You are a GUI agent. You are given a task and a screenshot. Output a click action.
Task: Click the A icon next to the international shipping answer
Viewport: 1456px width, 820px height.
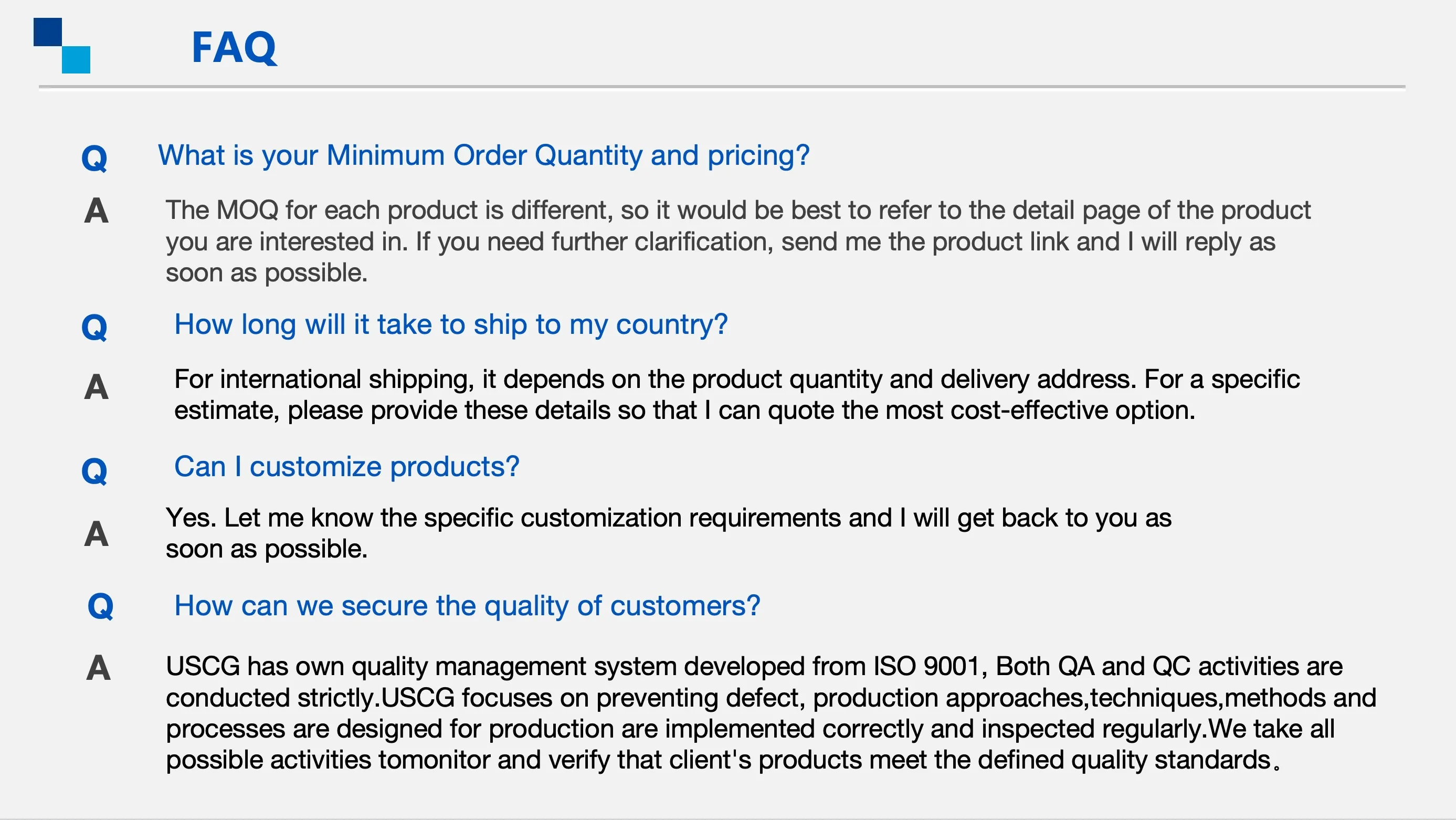coord(96,387)
